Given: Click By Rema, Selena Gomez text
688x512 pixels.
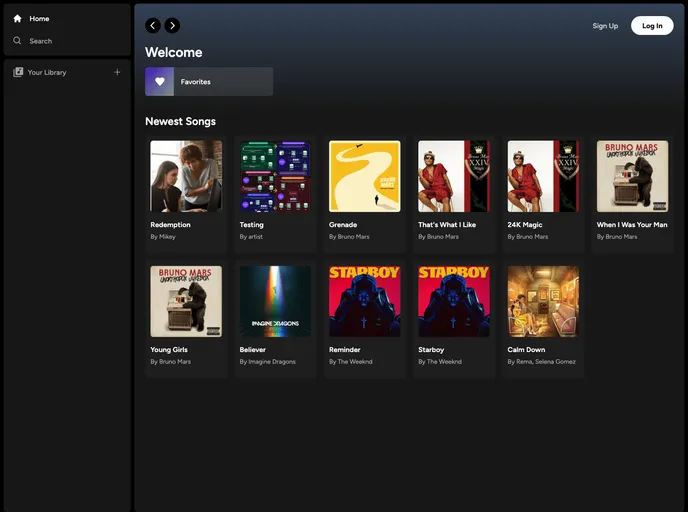Looking at the screenshot, I should (x=541, y=362).
